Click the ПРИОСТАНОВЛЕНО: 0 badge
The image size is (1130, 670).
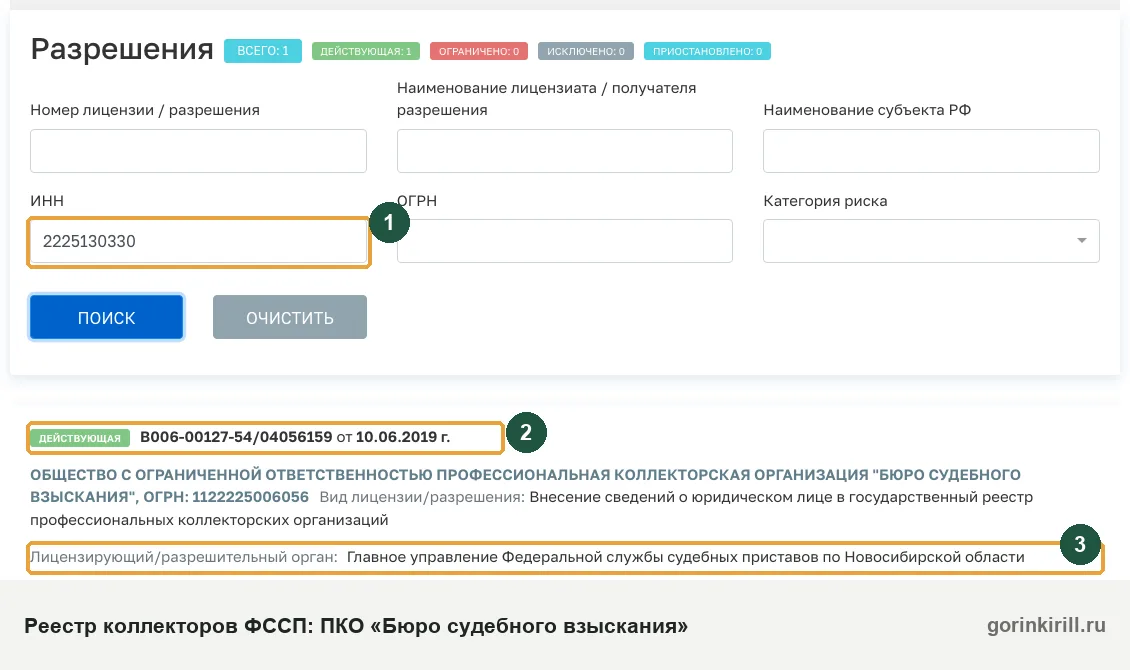(x=707, y=51)
